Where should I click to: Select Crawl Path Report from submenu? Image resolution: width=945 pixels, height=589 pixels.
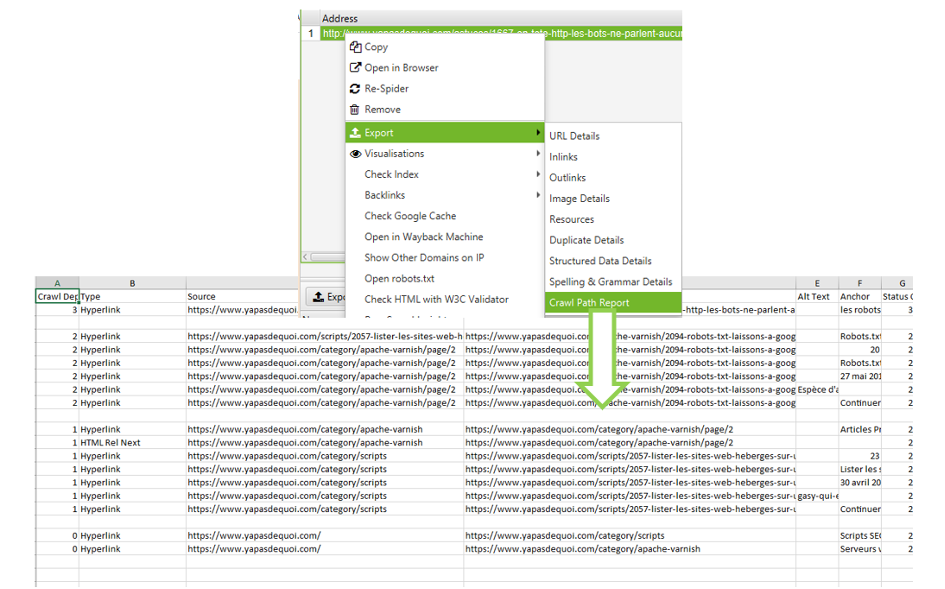tap(589, 303)
